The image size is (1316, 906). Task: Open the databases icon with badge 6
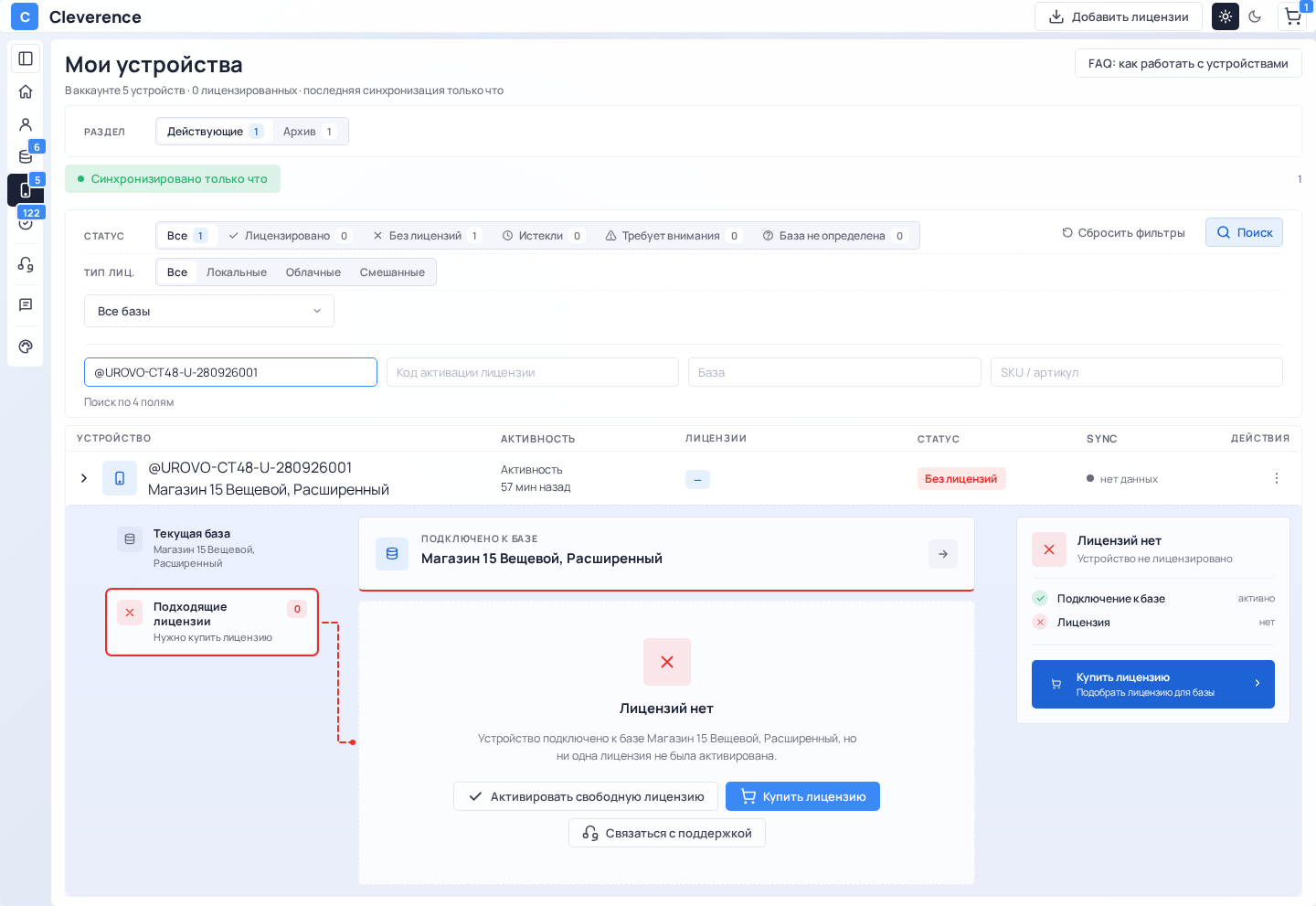click(26, 156)
